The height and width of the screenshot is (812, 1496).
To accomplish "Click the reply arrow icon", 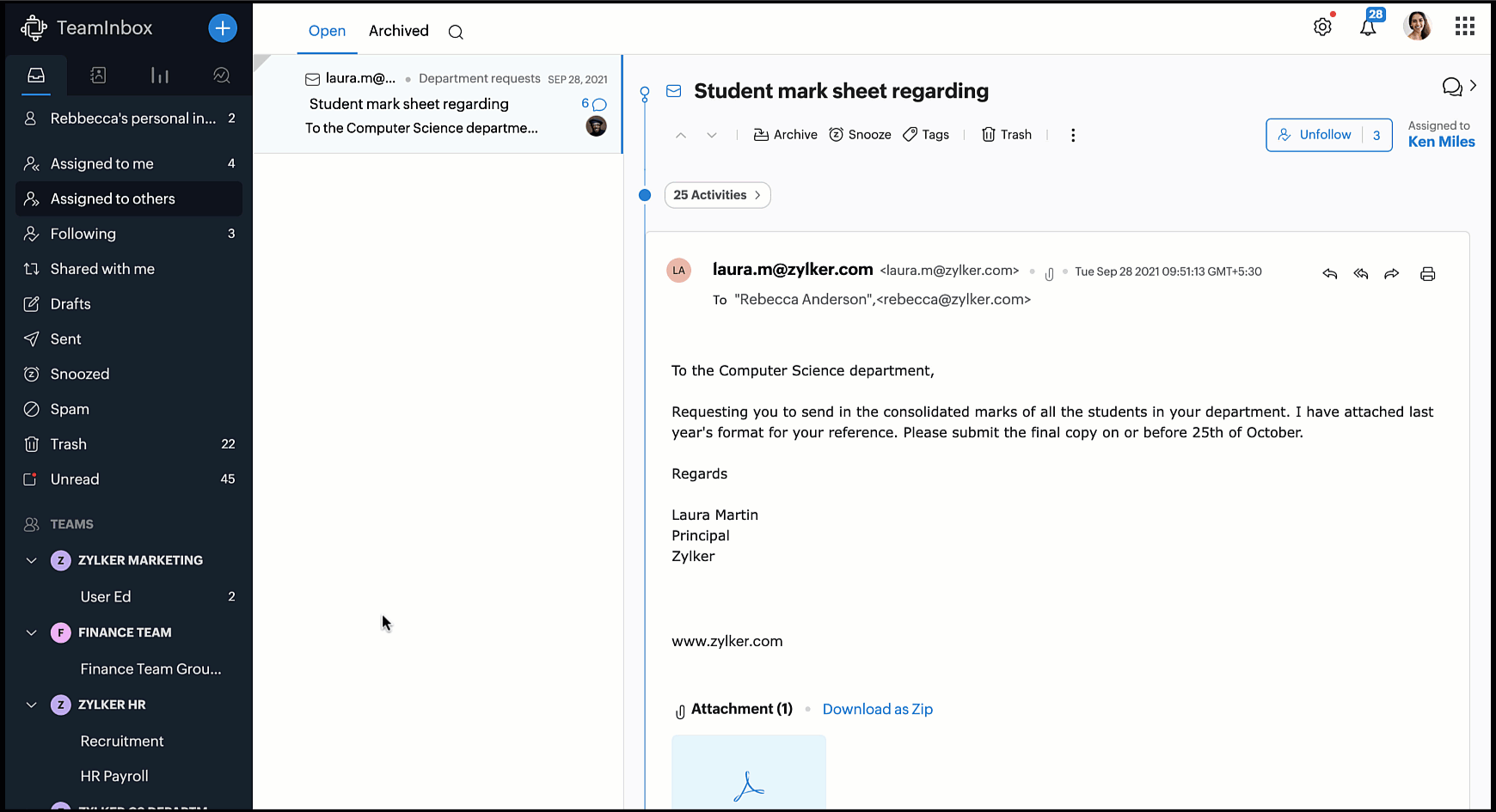I will [1330, 274].
